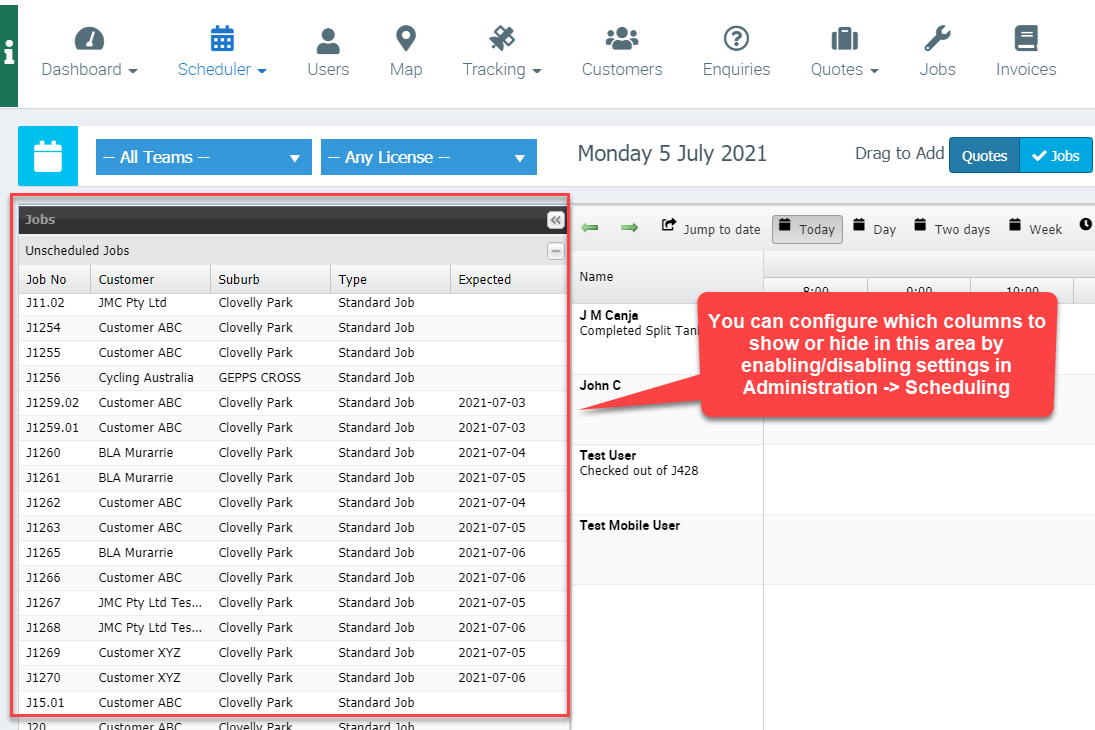
Task: Click the Today button
Action: coord(807,229)
